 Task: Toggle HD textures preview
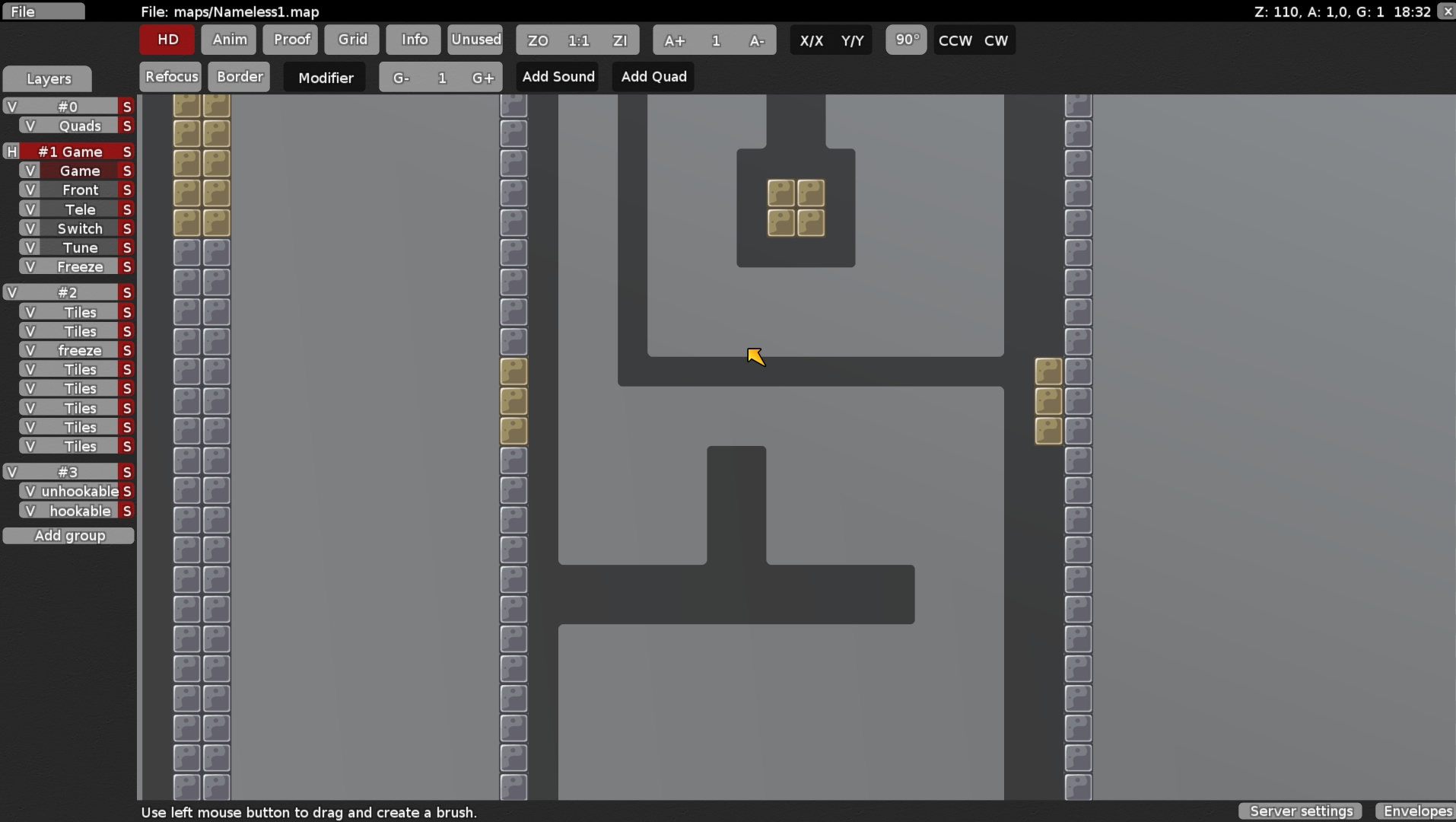click(x=166, y=40)
